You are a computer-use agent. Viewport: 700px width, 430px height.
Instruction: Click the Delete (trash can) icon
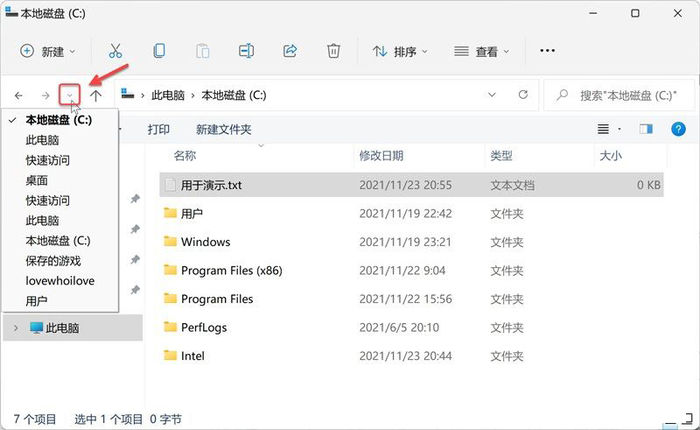(x=334, y=51)
